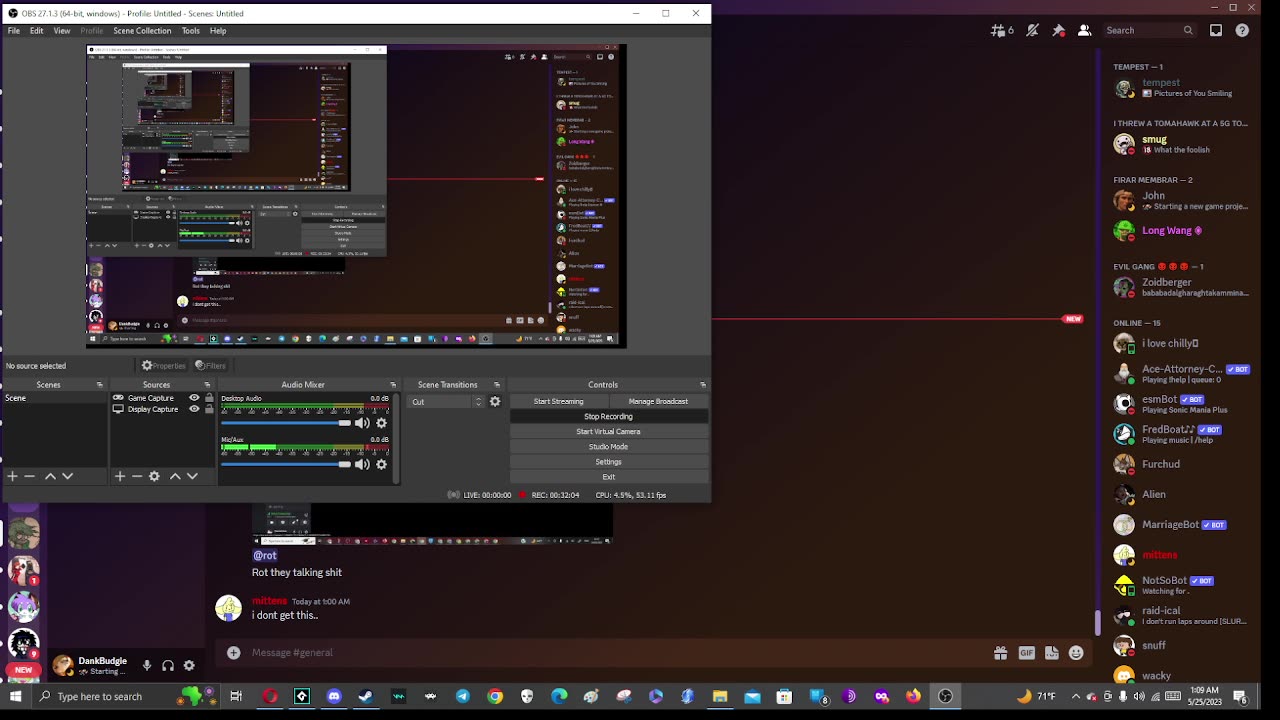Toggle lock on Game Capture source
This screenshot has width=1280, height=720.
tap(209, 398)
